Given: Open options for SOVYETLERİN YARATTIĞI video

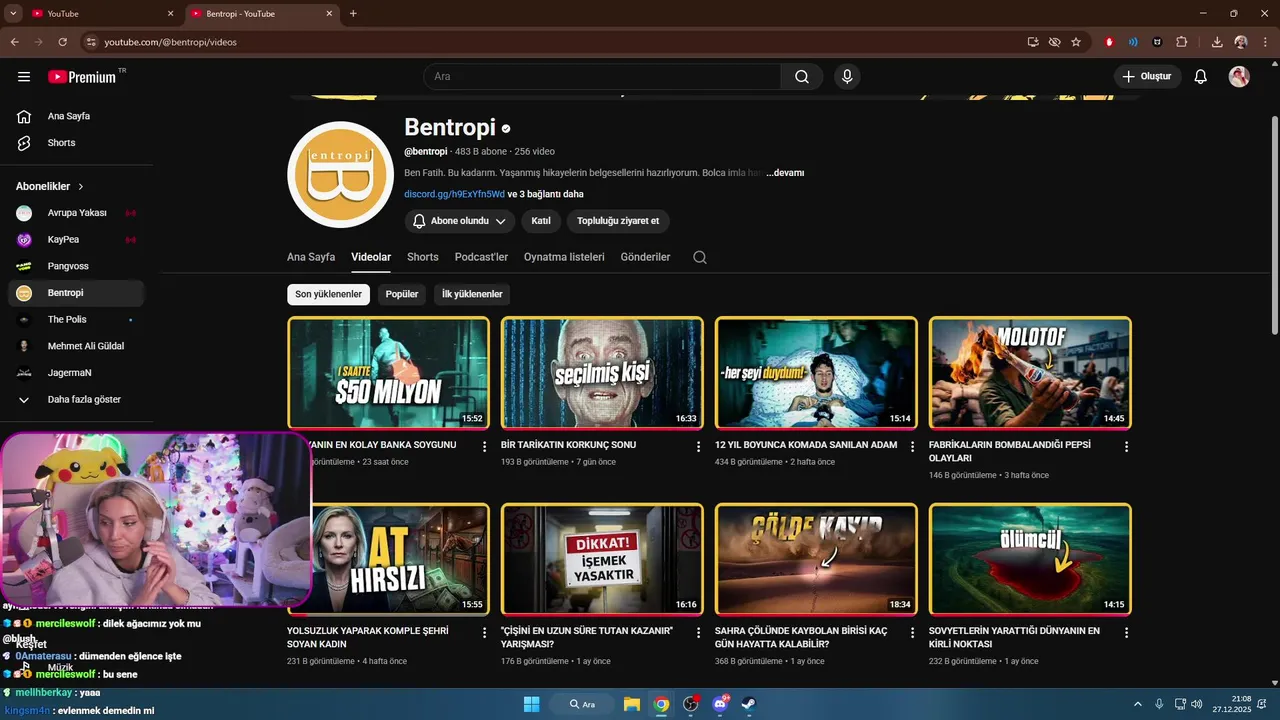Looking at the screenshot, I should coord(1126,633).
